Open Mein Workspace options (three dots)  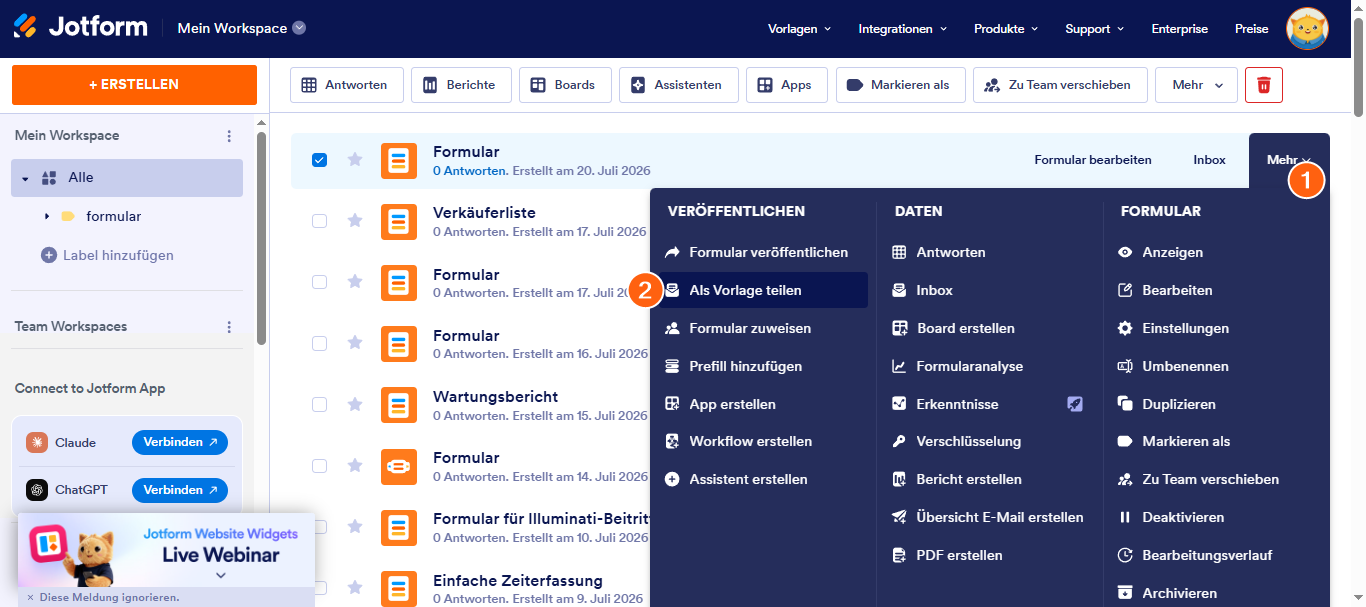pos(229,136)
